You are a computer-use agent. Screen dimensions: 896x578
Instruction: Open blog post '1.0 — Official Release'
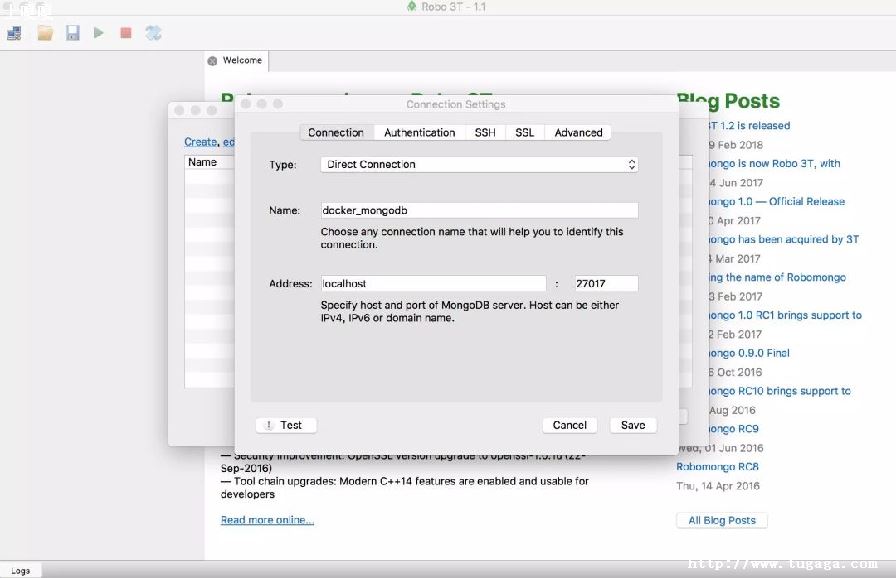[777, 201]
